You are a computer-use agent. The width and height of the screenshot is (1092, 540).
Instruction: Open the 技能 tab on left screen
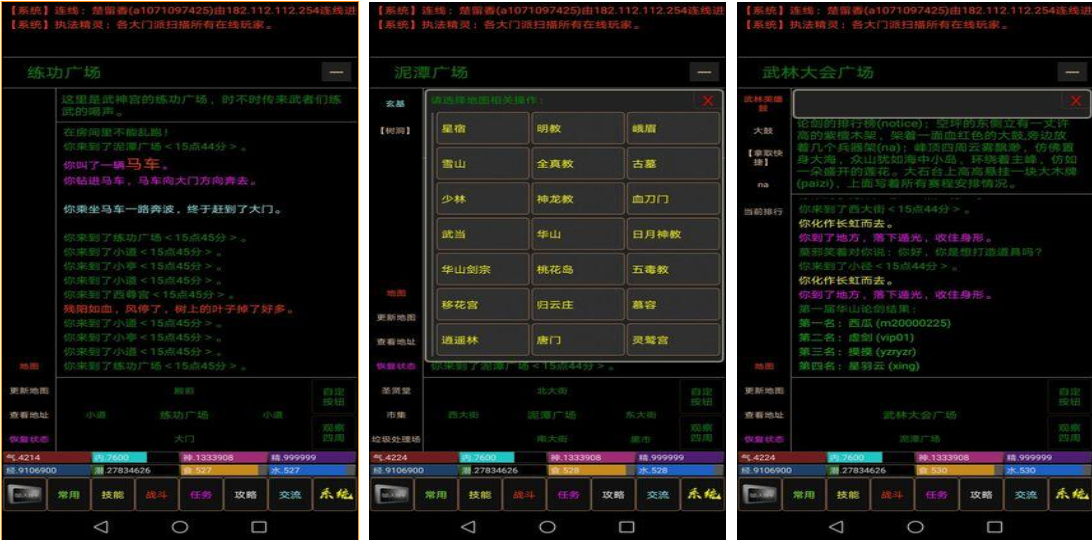pyautogui.click(x=112, y=494)
